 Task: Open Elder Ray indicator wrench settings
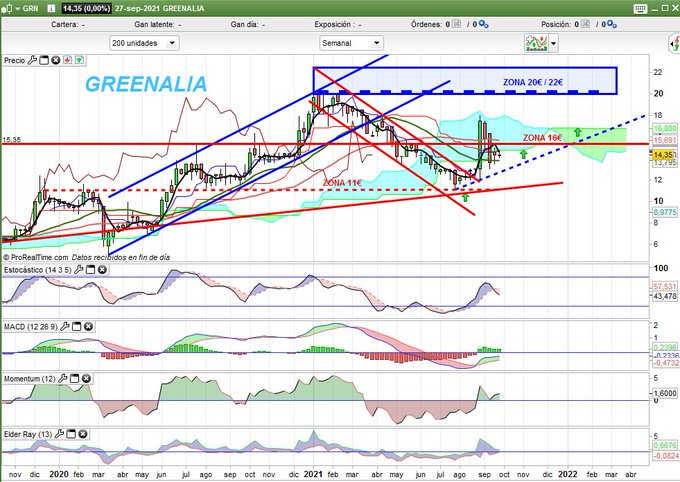point(59,434)
